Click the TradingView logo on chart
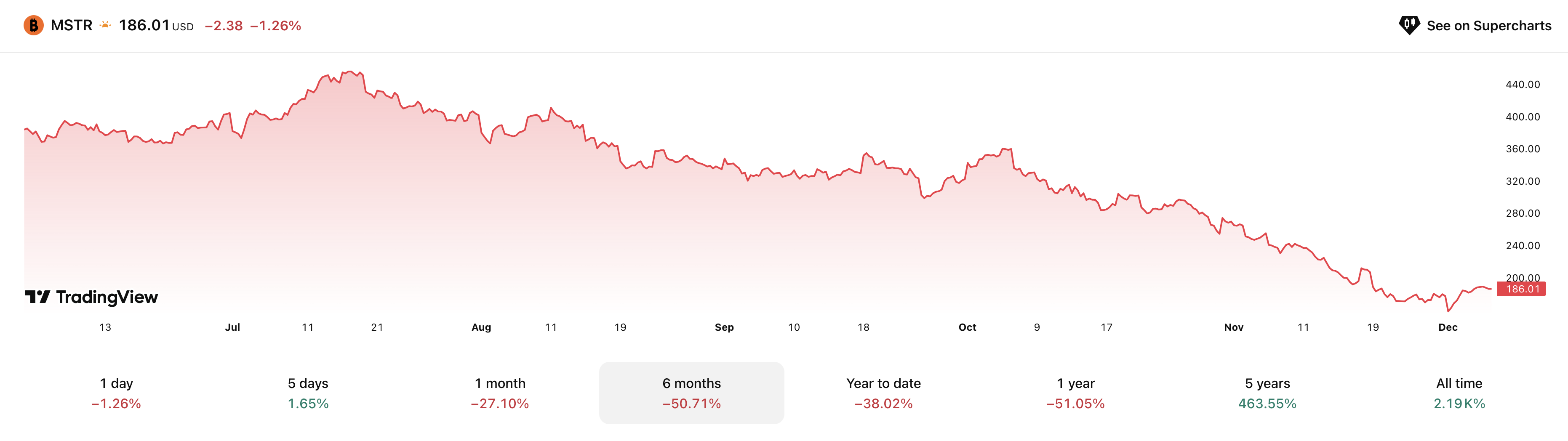Viewport: 1568px width, 441px height. click(91, 297)
